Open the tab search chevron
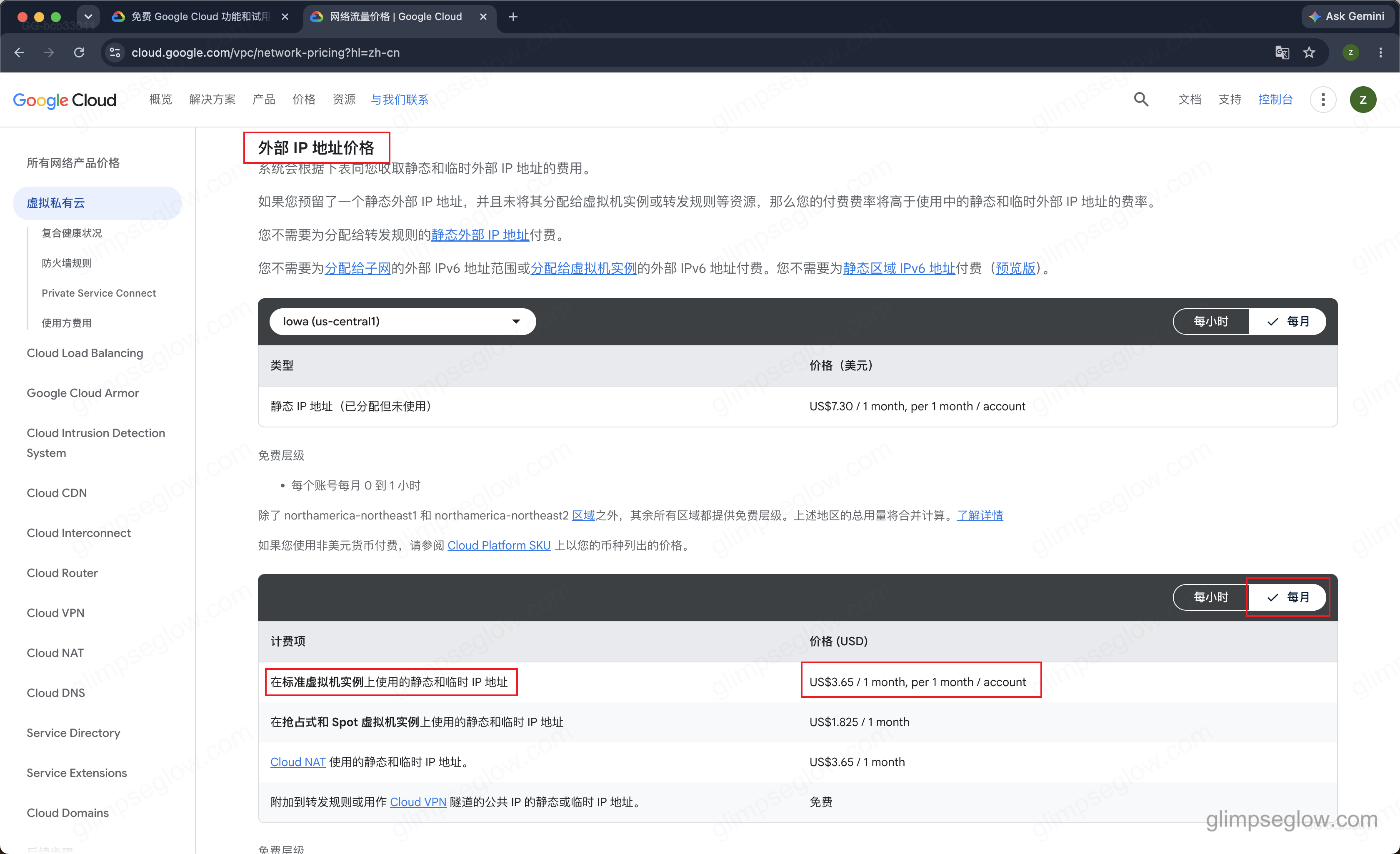Image resolution: width=1400 pixels, height=854 pixels. pos(87,17)
